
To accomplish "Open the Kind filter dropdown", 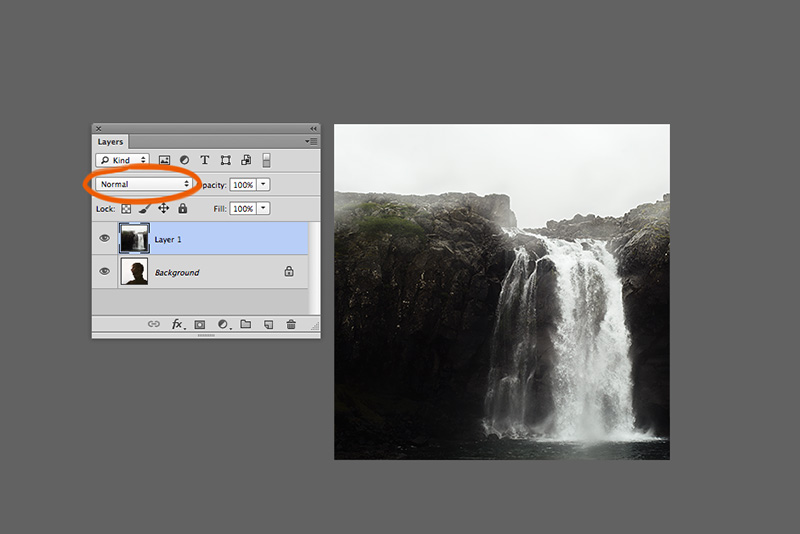I will [x=122, y=160].
